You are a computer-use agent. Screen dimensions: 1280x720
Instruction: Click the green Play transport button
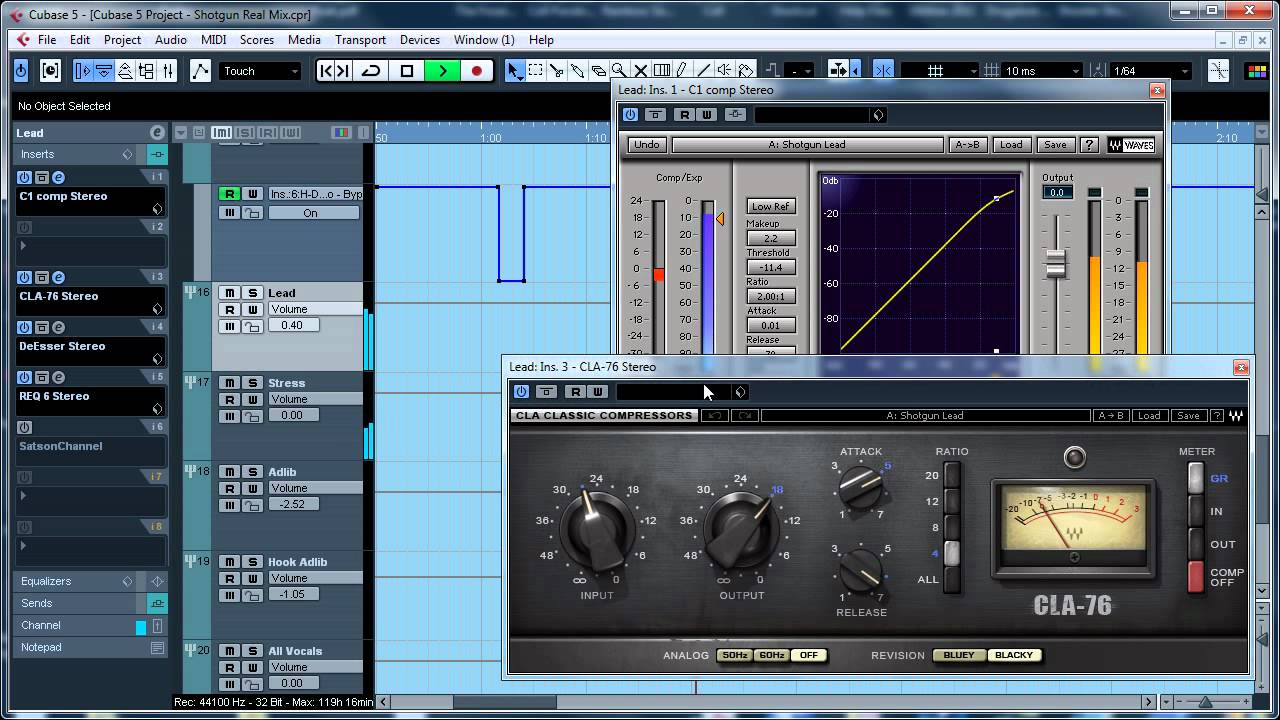[x=442, y=71]
